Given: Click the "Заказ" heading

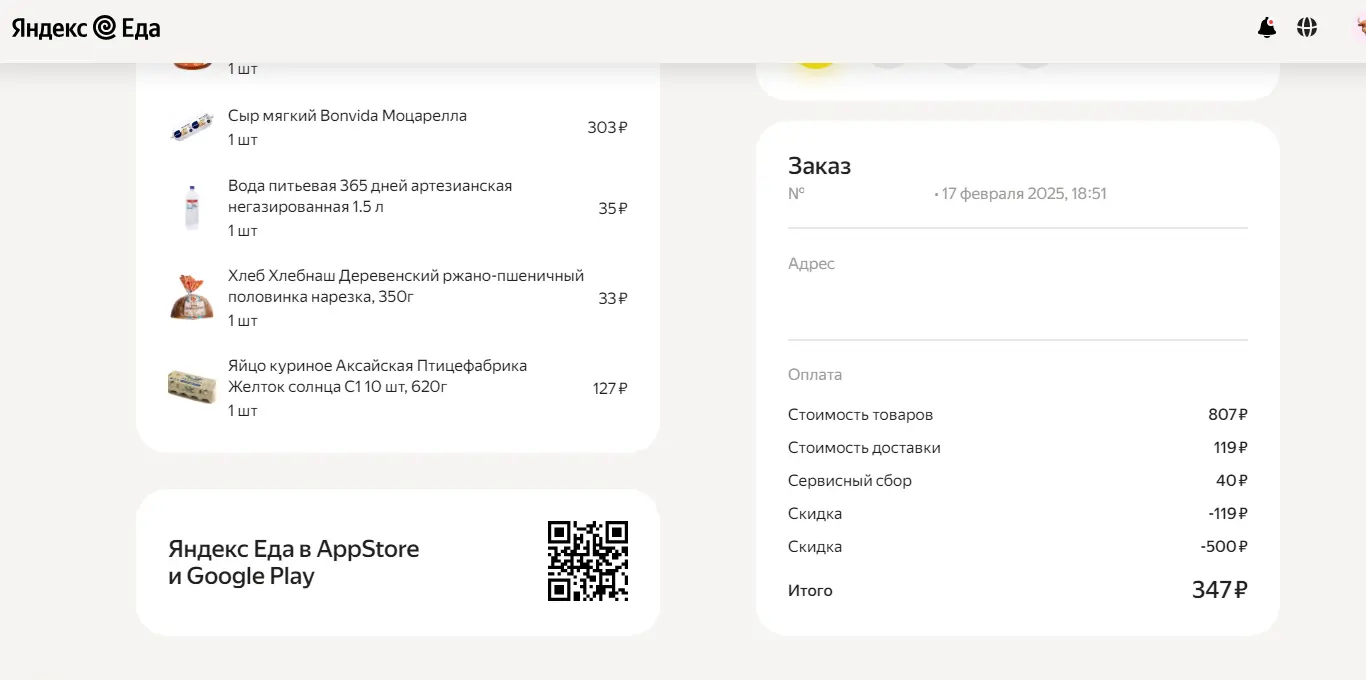Looking at the screenshot, I should coord(819,166).
